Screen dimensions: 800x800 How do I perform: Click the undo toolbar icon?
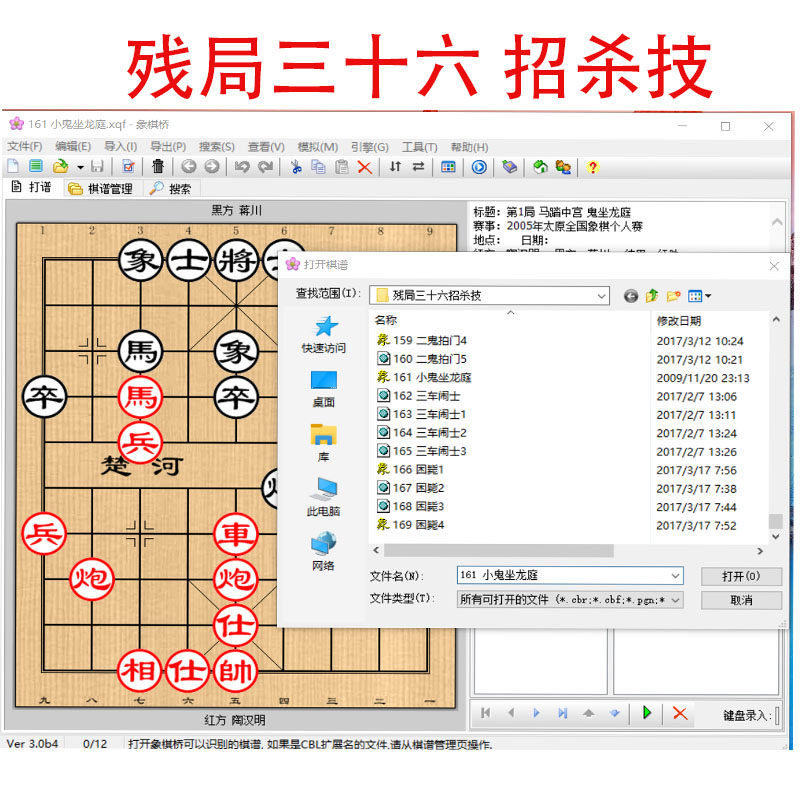point(242,166)
